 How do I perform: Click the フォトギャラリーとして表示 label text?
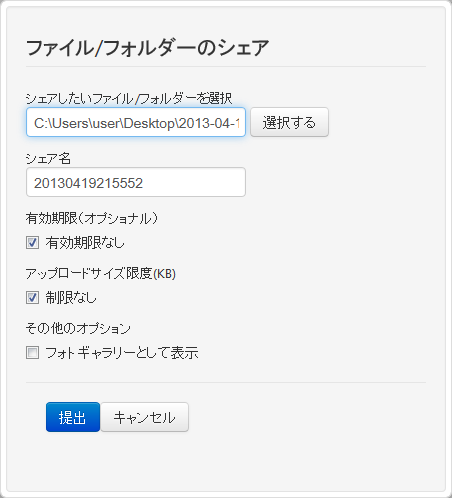122,353
